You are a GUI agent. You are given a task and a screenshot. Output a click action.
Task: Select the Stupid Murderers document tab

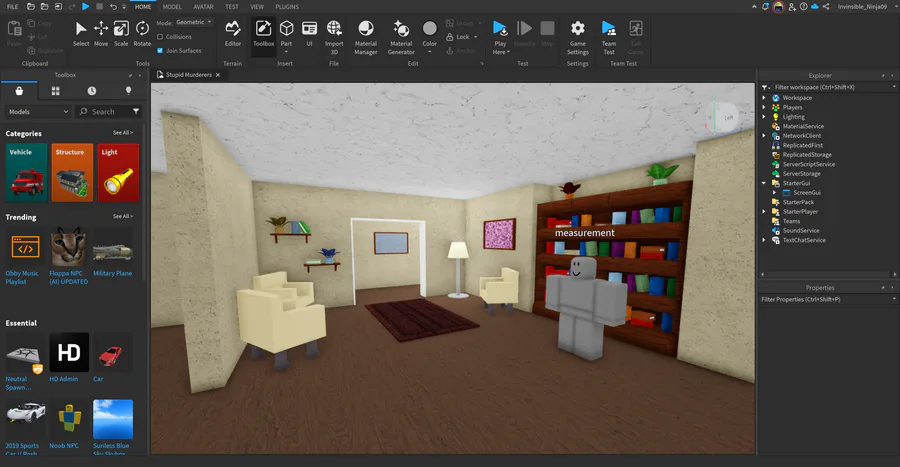(189, 75)
